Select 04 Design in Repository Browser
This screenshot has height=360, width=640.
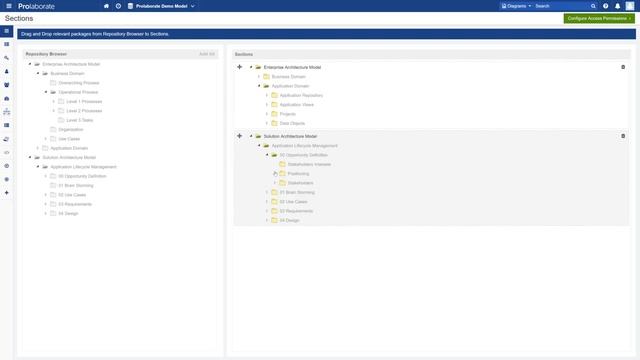coord(68,213)
